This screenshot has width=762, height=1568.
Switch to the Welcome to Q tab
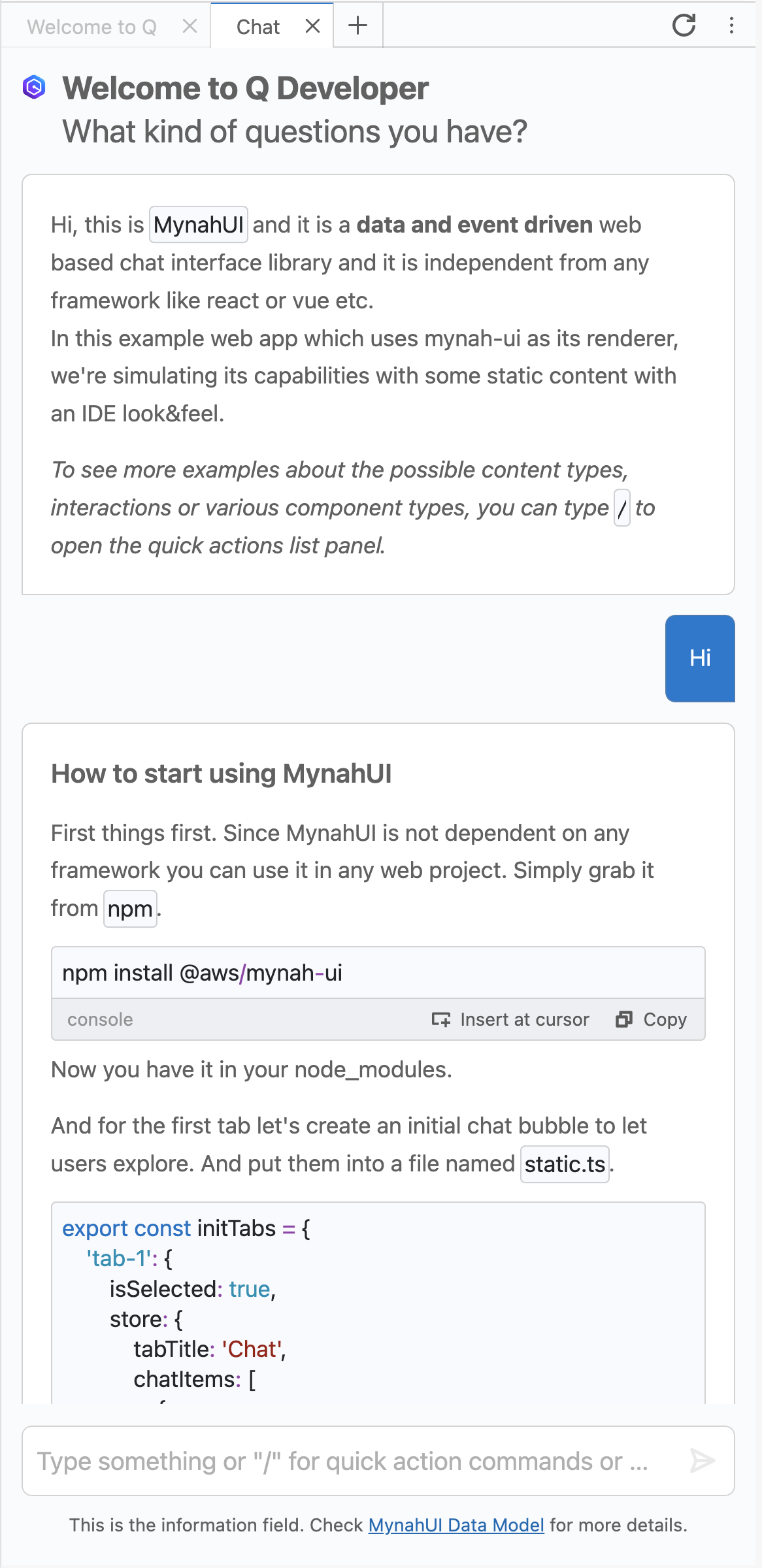click(92, 27)
